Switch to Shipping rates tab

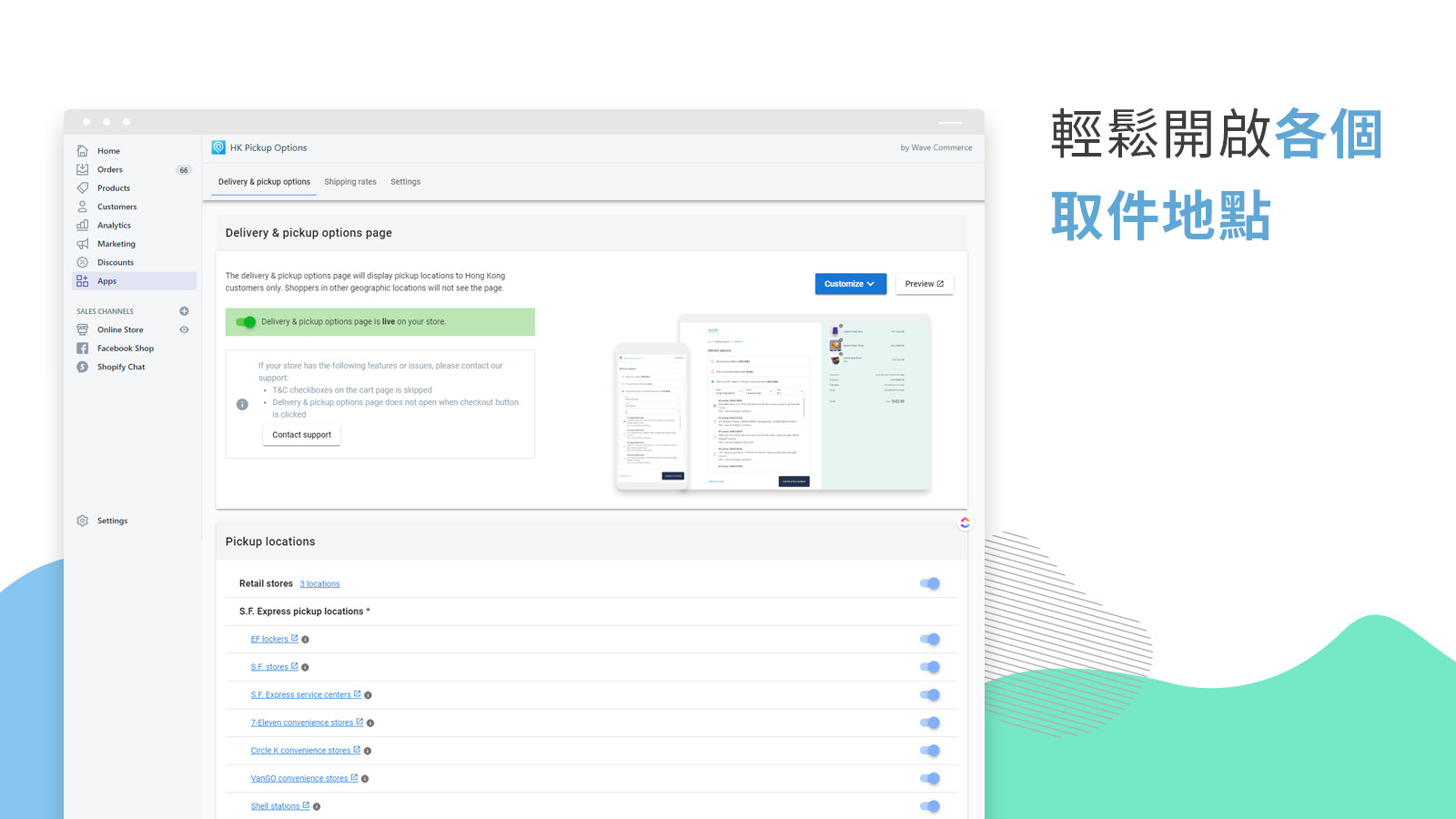(x=350, y=182)
